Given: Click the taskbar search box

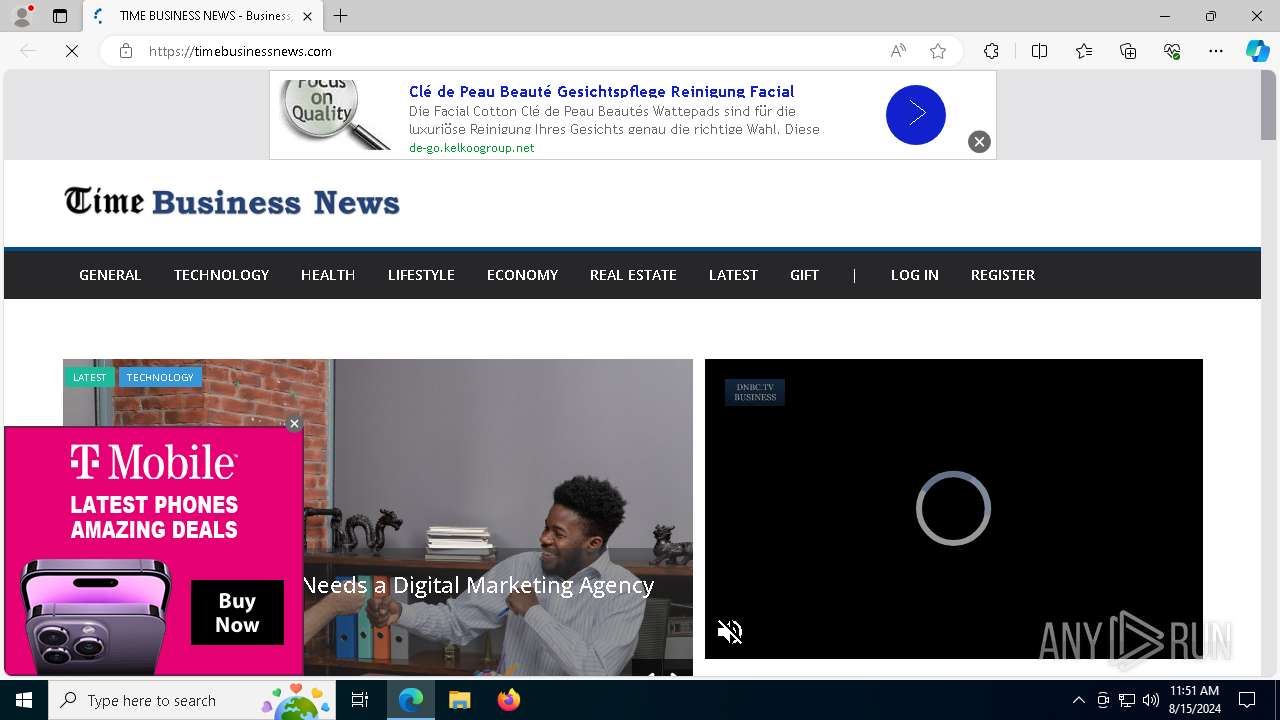Looking at the screenshot, I should pos(191,700).
